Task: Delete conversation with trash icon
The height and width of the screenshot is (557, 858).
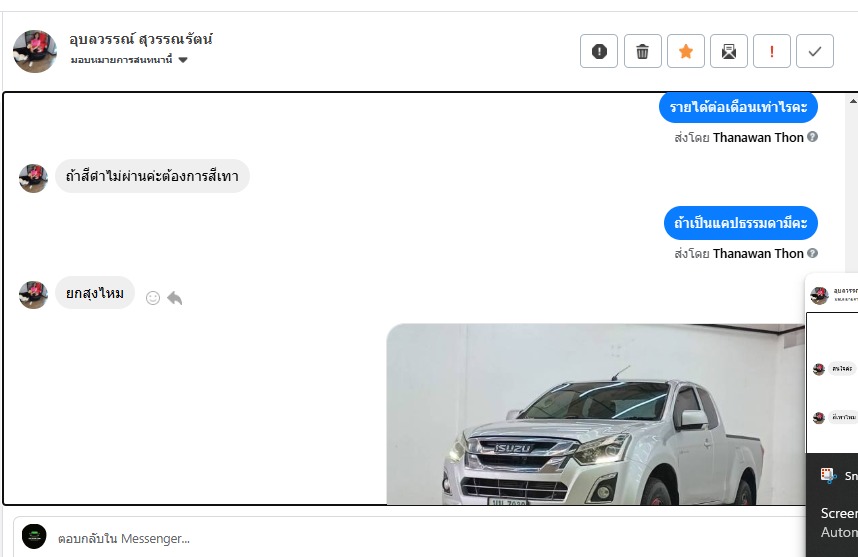Action: pos(642,51)
